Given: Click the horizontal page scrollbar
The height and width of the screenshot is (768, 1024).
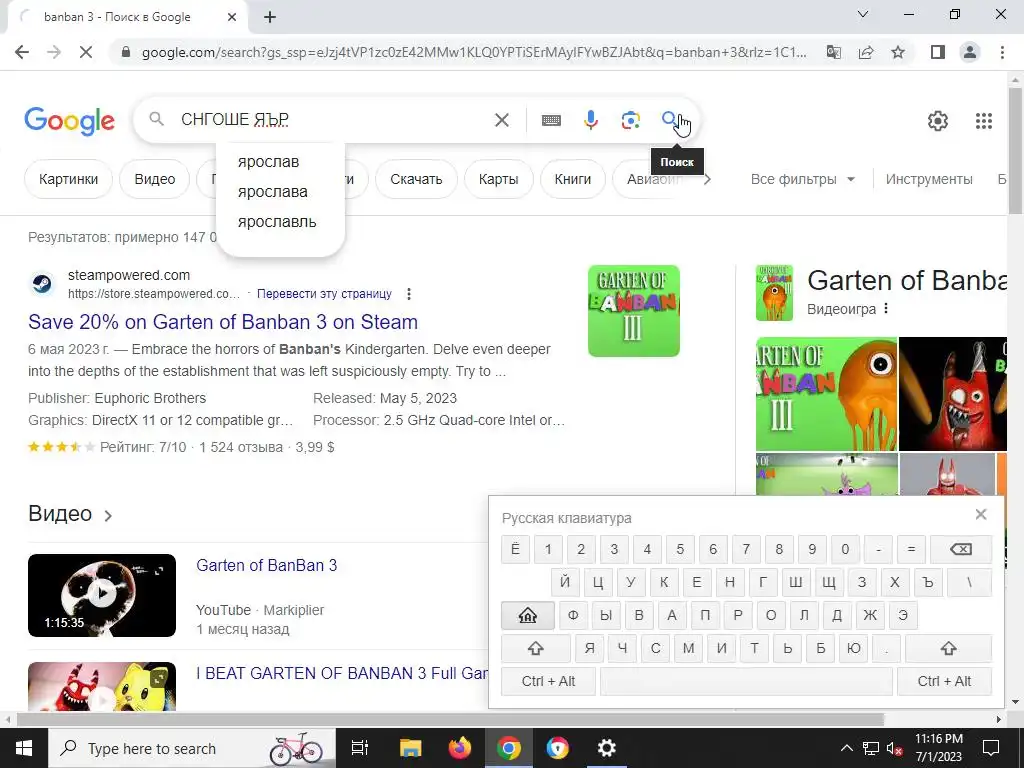Looking at the screenshot, I should pyautogui.click(x=449, y=720).
